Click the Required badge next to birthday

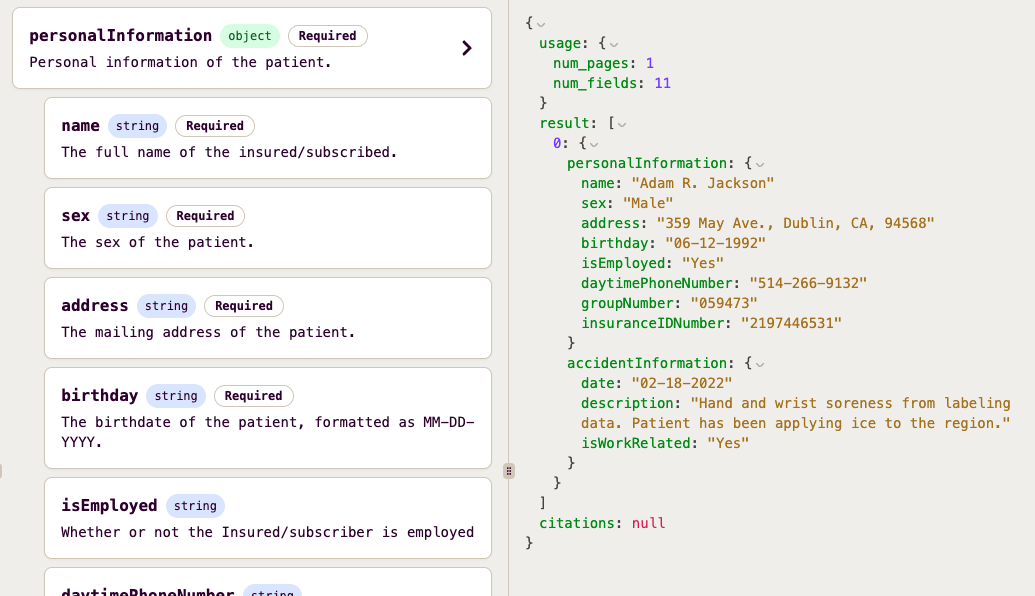click(x=253, y=395)
